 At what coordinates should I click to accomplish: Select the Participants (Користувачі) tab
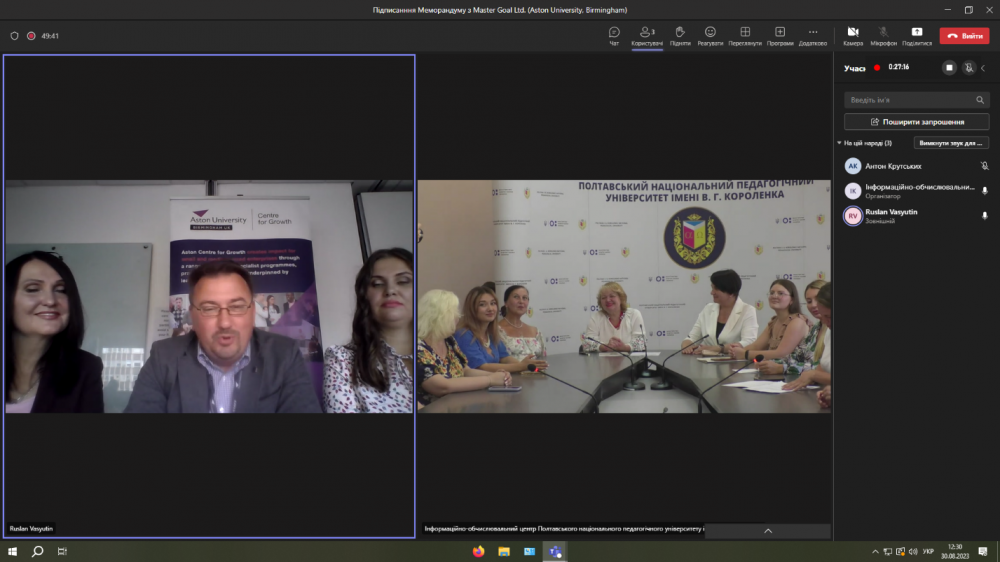point(646,35)
